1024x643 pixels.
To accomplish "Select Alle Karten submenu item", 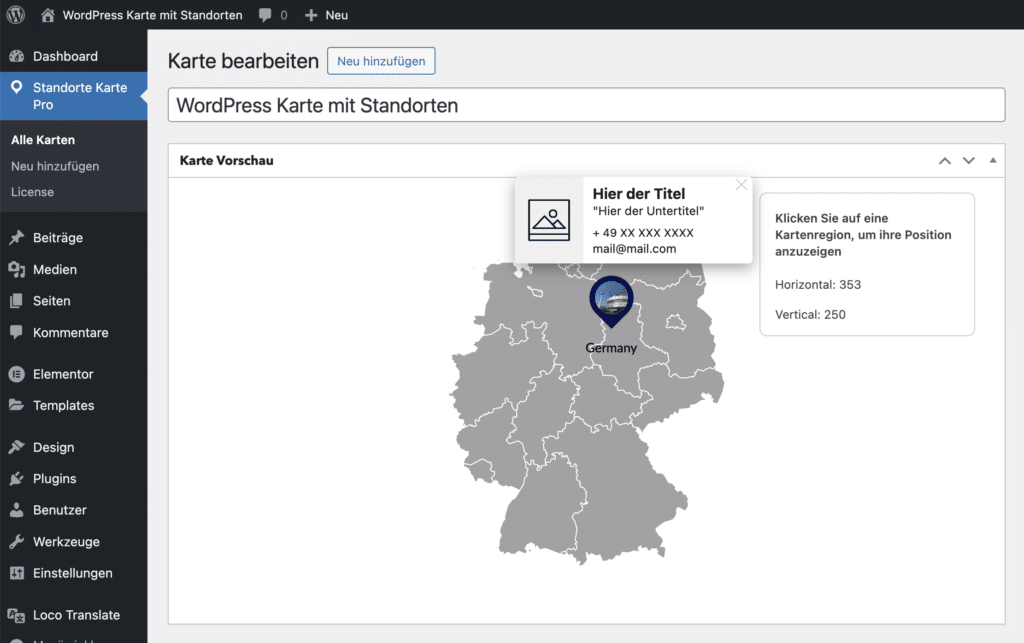I will [x=43, y=140].
